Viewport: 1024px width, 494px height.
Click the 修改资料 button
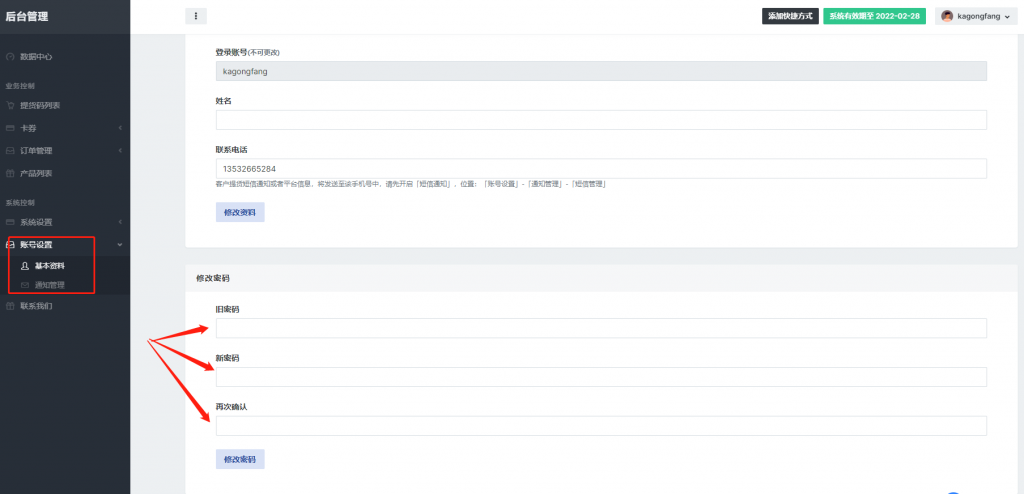click(x=240, y=212)
